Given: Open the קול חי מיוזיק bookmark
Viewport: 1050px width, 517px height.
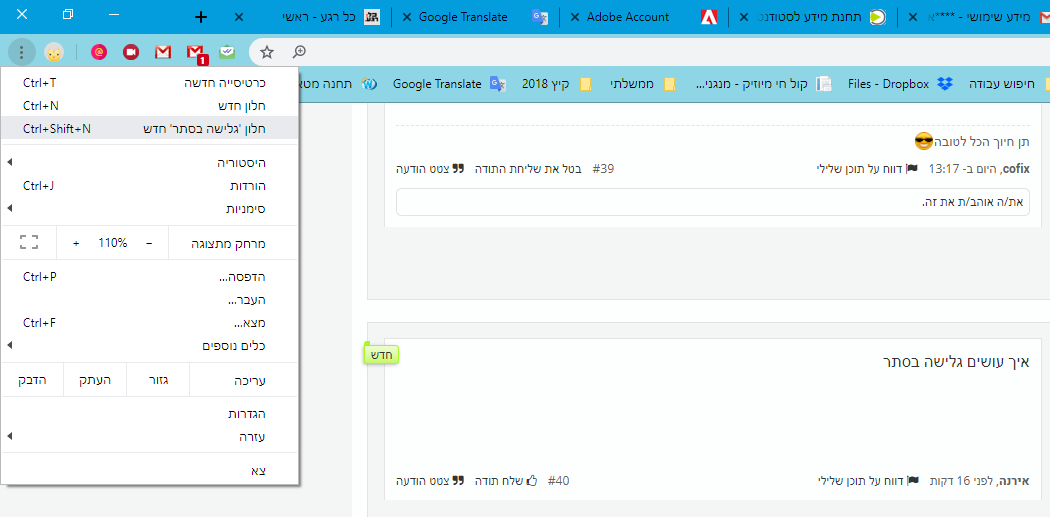Looking at the screenshot, I should (x=763, y=84).
